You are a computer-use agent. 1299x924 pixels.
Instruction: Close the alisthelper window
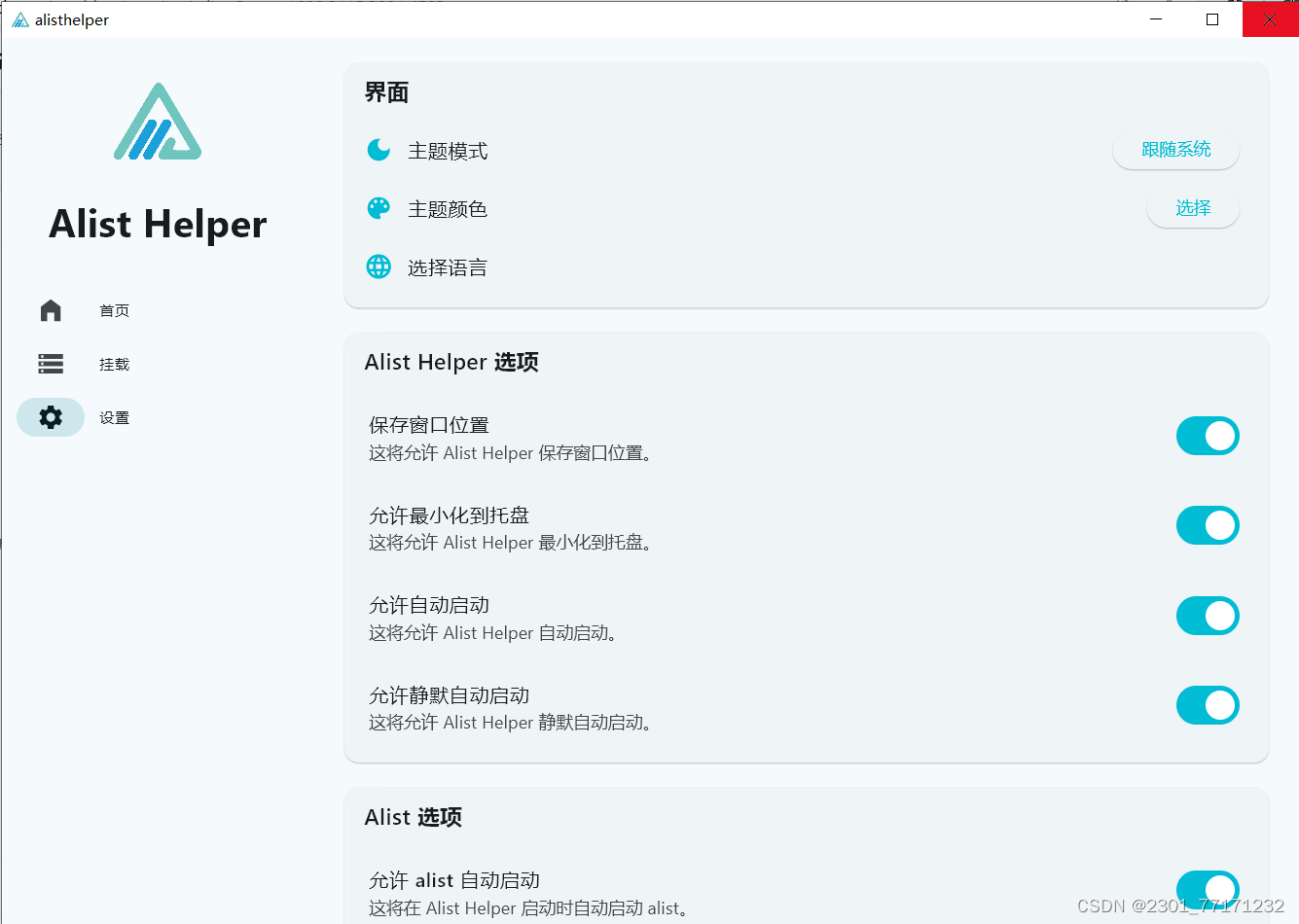click(x=1270, y=19)
